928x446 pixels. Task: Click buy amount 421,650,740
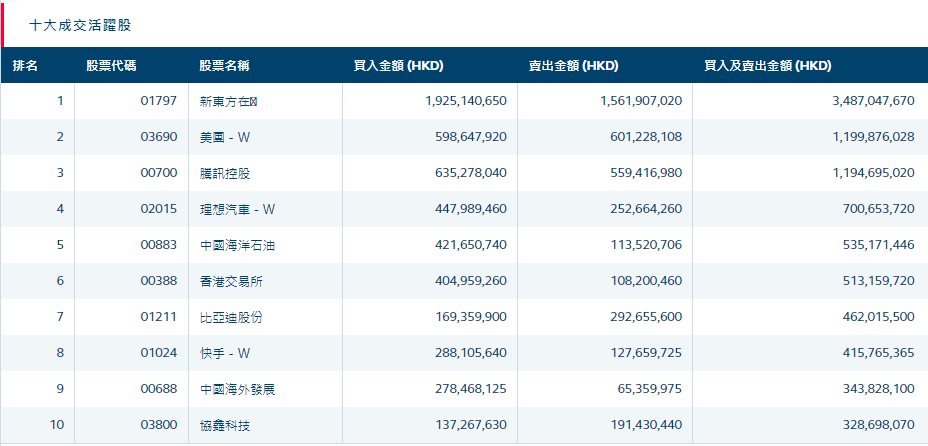[x=473, y=245]
